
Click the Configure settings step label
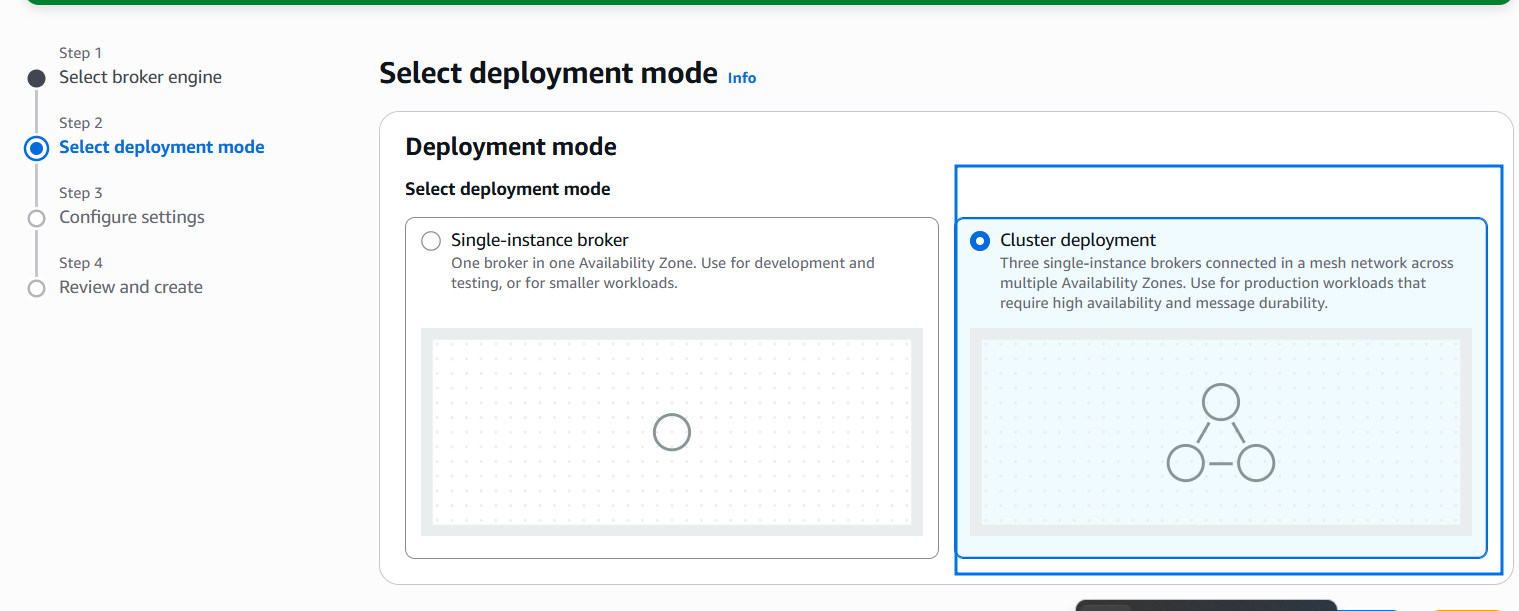click(x=132, y=217)
